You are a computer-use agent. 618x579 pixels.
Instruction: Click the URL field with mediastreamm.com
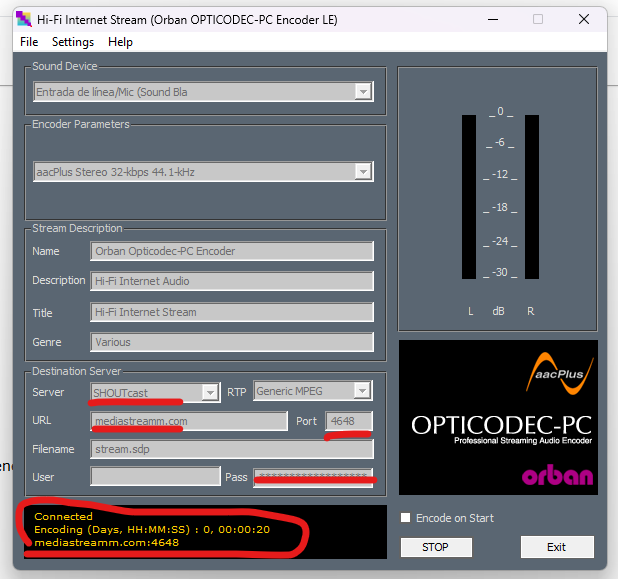click(x=189, y=421)
